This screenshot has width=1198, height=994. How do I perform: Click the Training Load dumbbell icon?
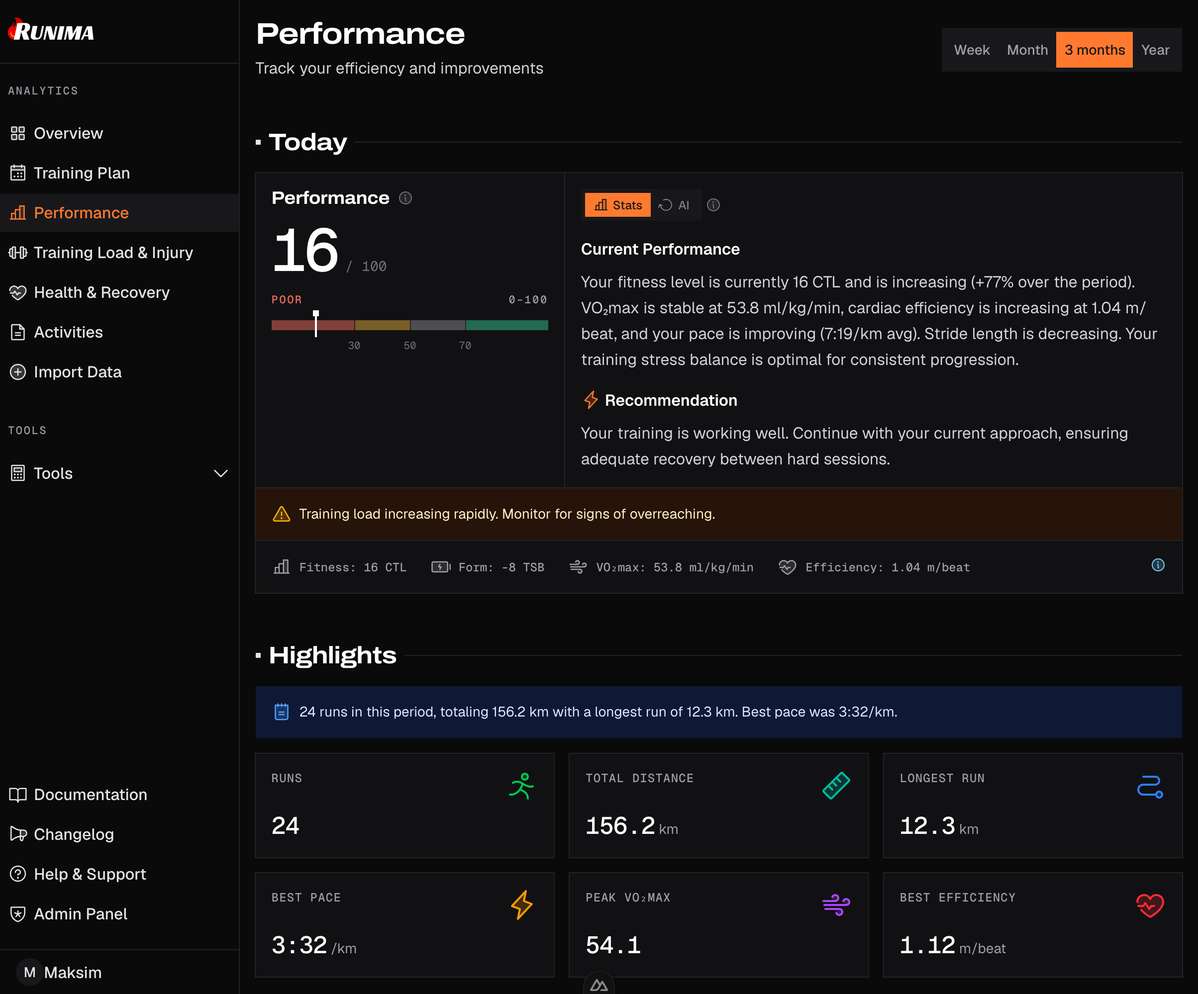tap(18, 252)
